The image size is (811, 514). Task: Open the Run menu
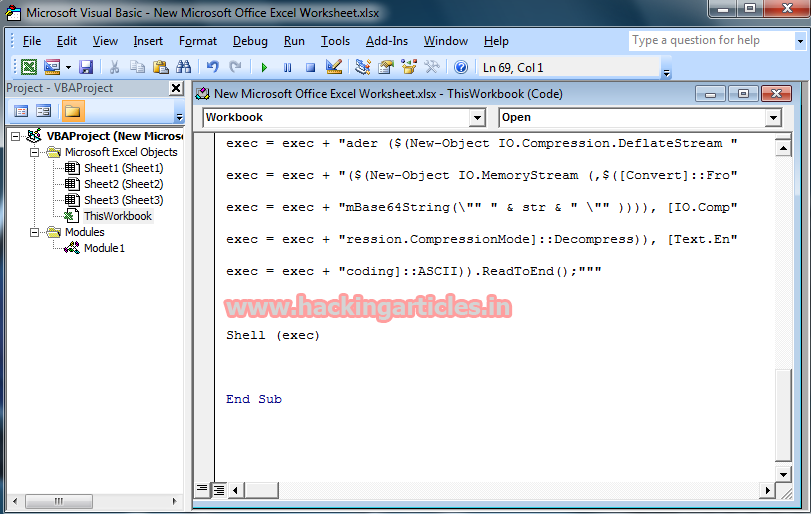[294, 41]
